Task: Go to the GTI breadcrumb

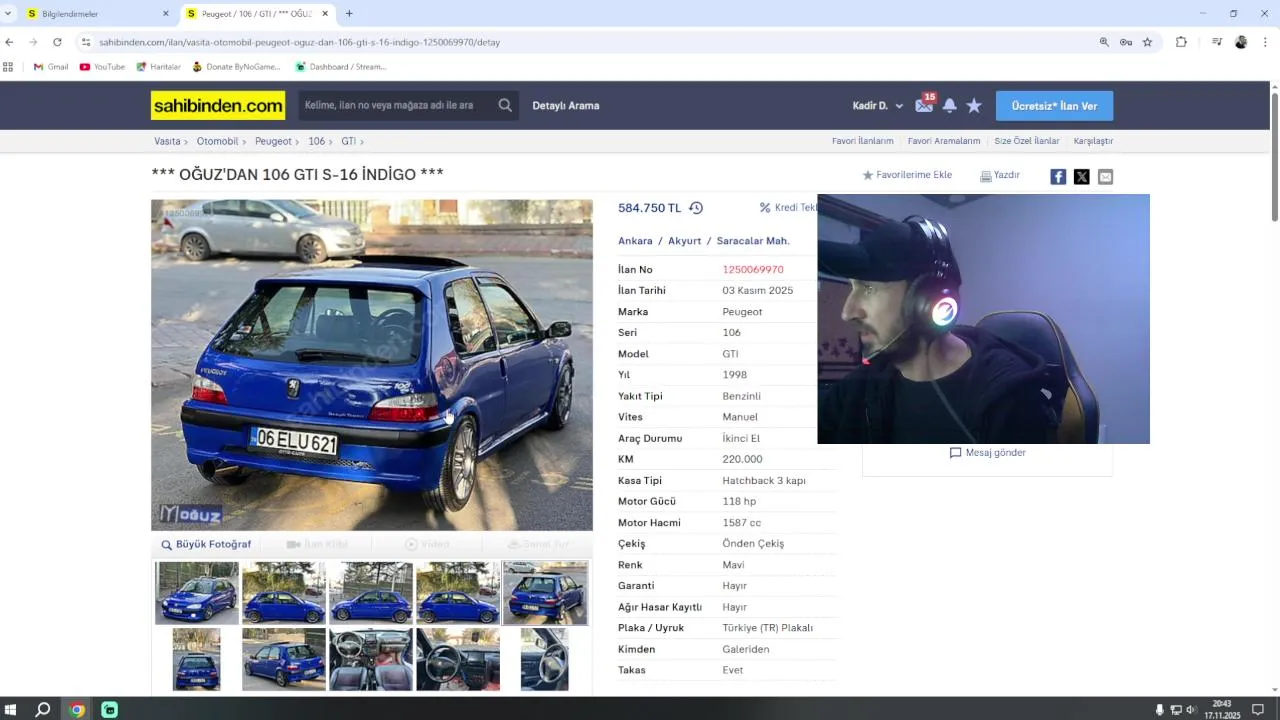Action: pos(348,141)
